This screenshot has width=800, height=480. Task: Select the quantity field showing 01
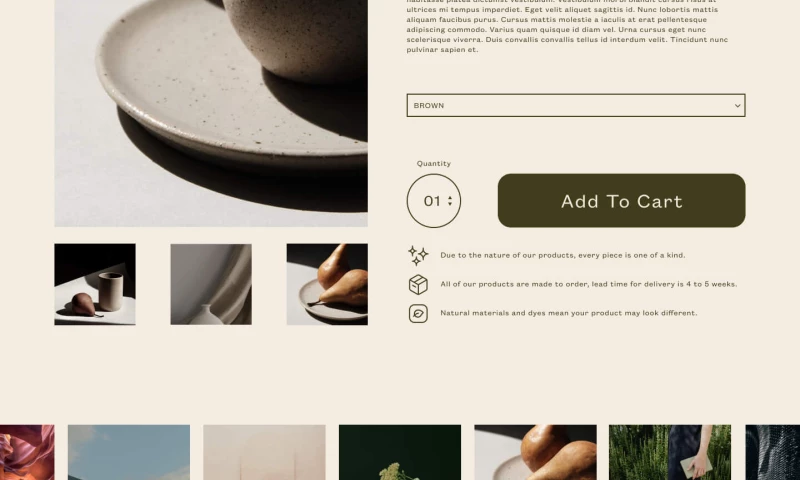click(x=434, y=201)
